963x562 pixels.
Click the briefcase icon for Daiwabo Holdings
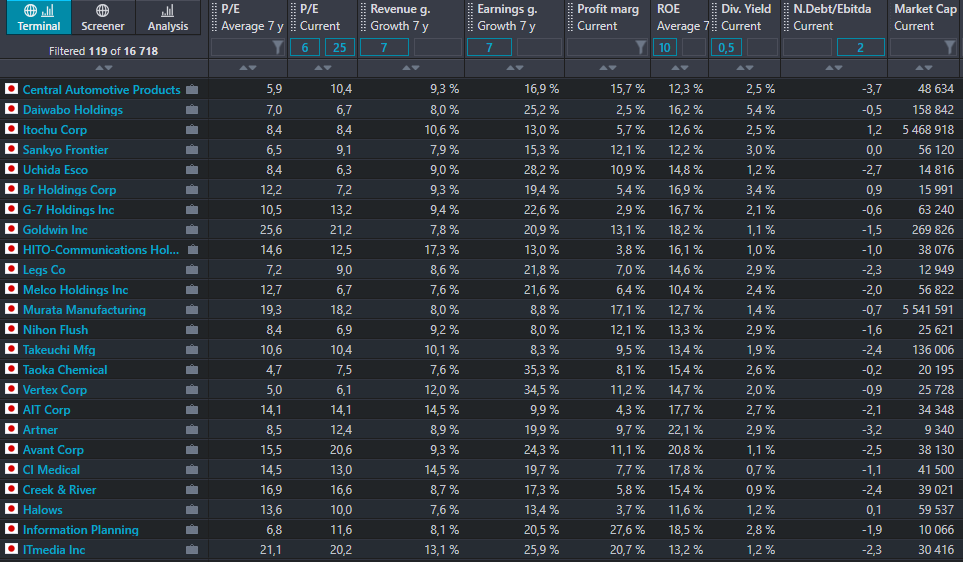pos(192,110)
